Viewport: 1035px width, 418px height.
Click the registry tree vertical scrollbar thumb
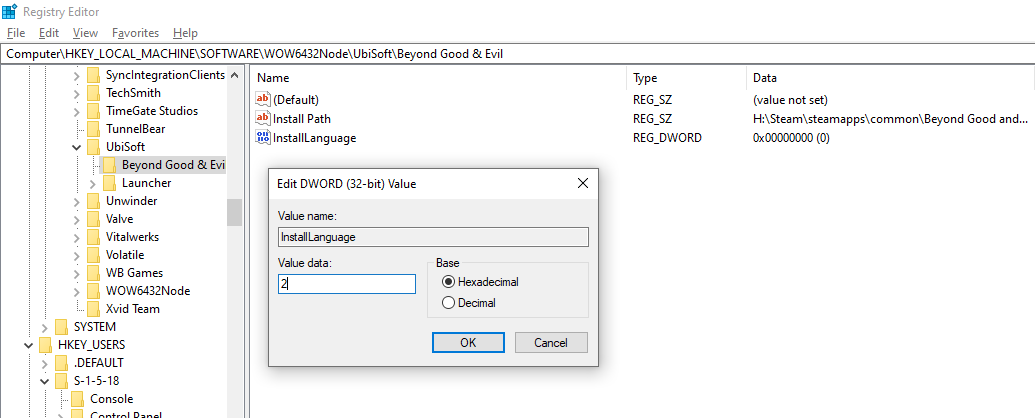tap(234, 212)
